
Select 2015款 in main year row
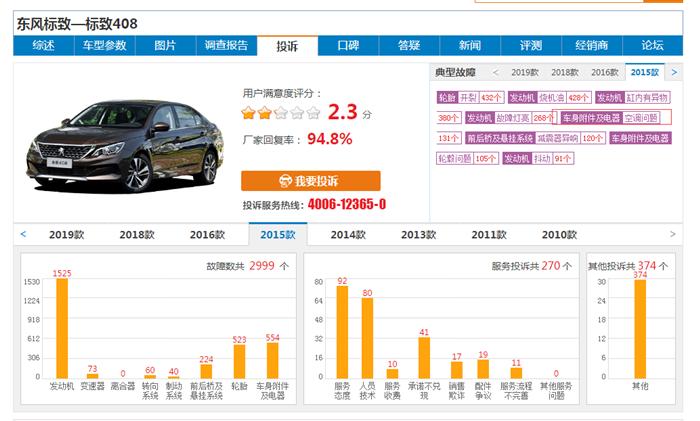coord(278,234)
